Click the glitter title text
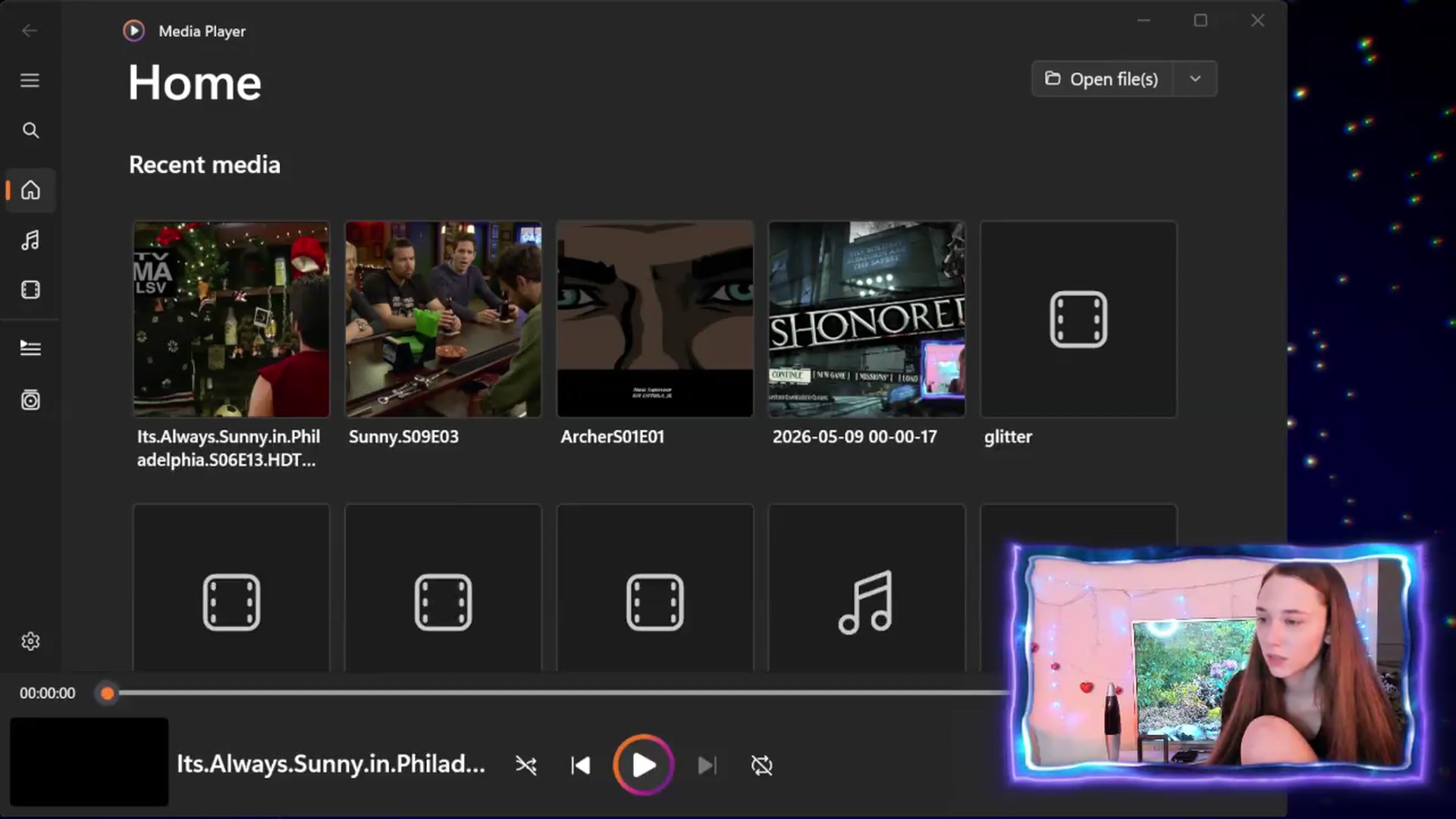The height and width of the screenshot is (819, 1456). [x=1008, y=437]
